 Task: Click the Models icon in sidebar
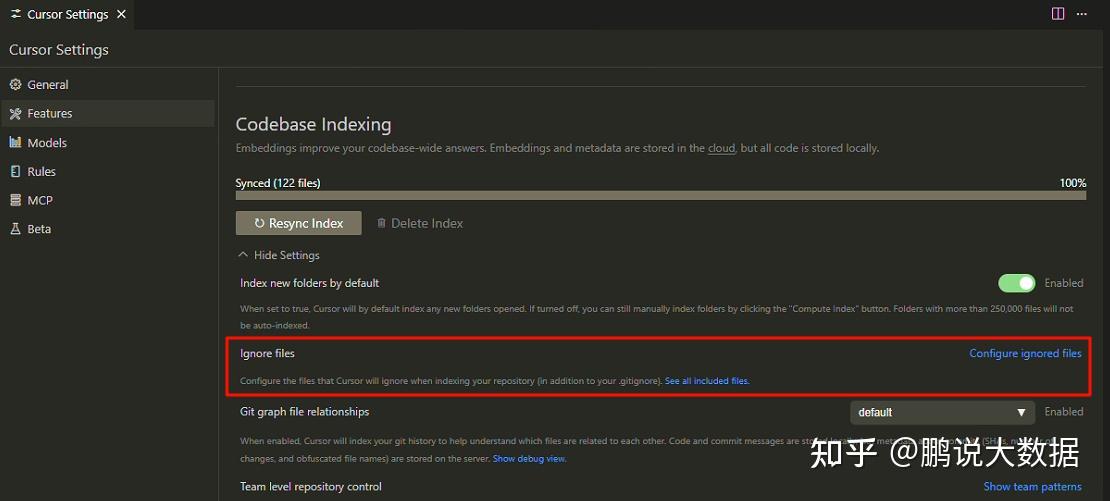(15, 143)
